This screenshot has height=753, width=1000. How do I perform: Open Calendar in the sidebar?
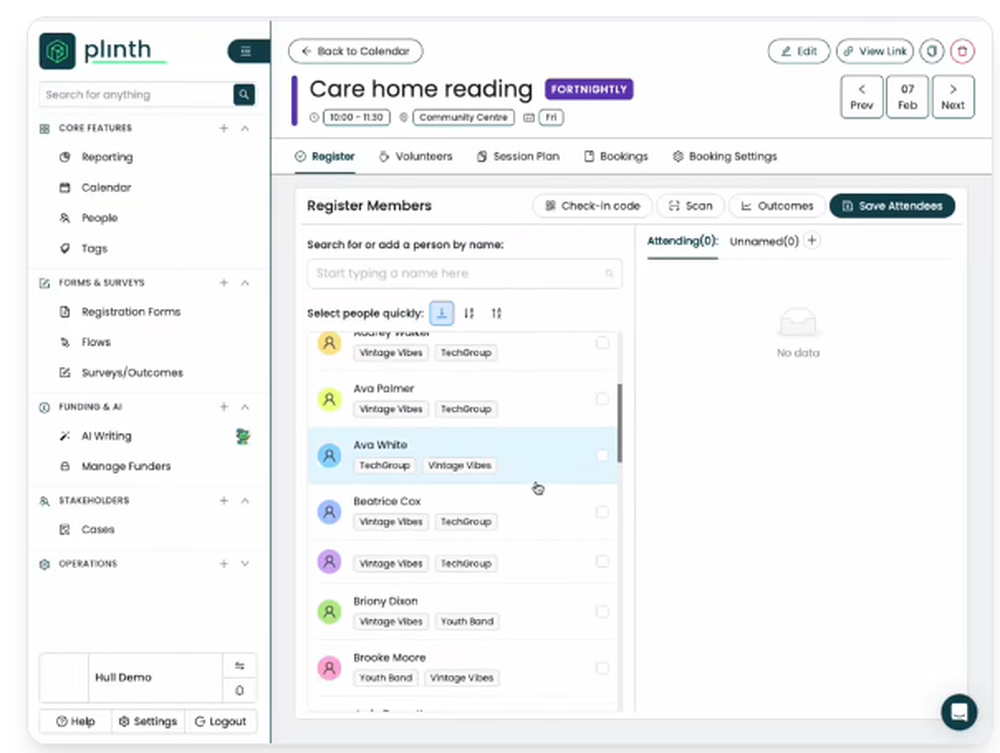(x=106, y=187)
